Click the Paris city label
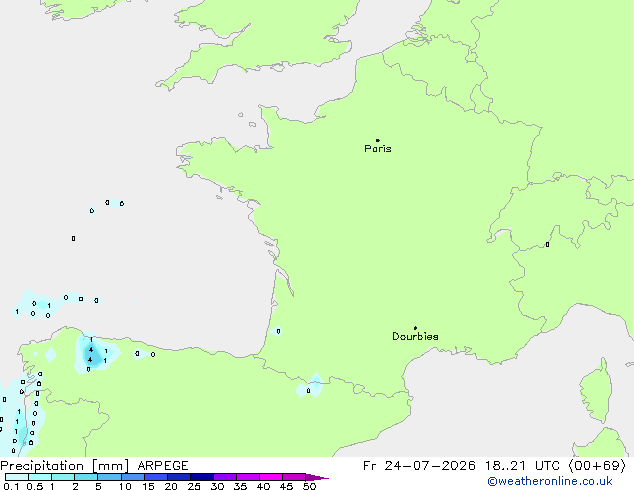Viewport: 634px width, 490px height. click(x=378, y=149)
